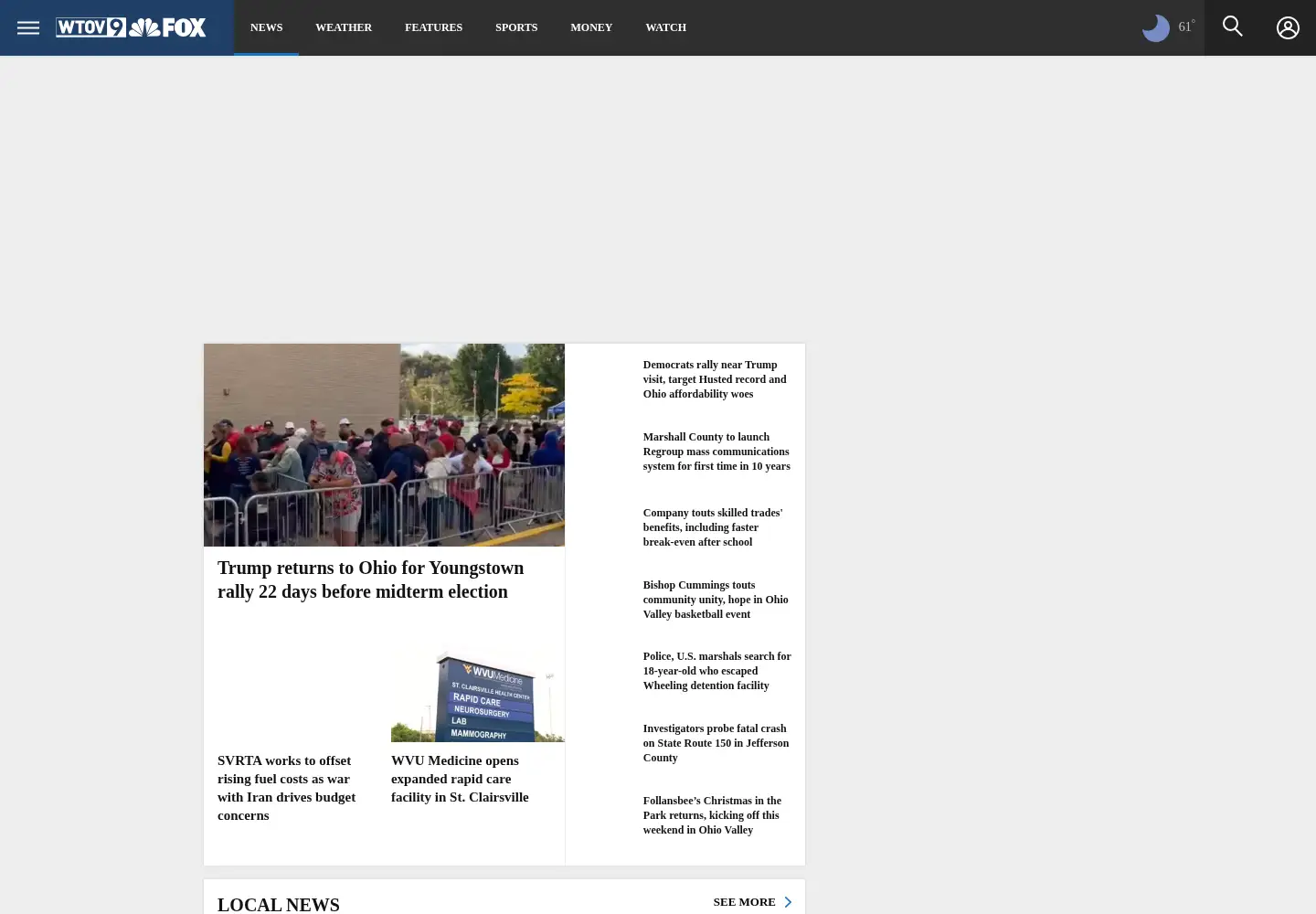Click the See More chevron arrow
The height and width of the screenshot is (914, 1316).
coord(788,902)
